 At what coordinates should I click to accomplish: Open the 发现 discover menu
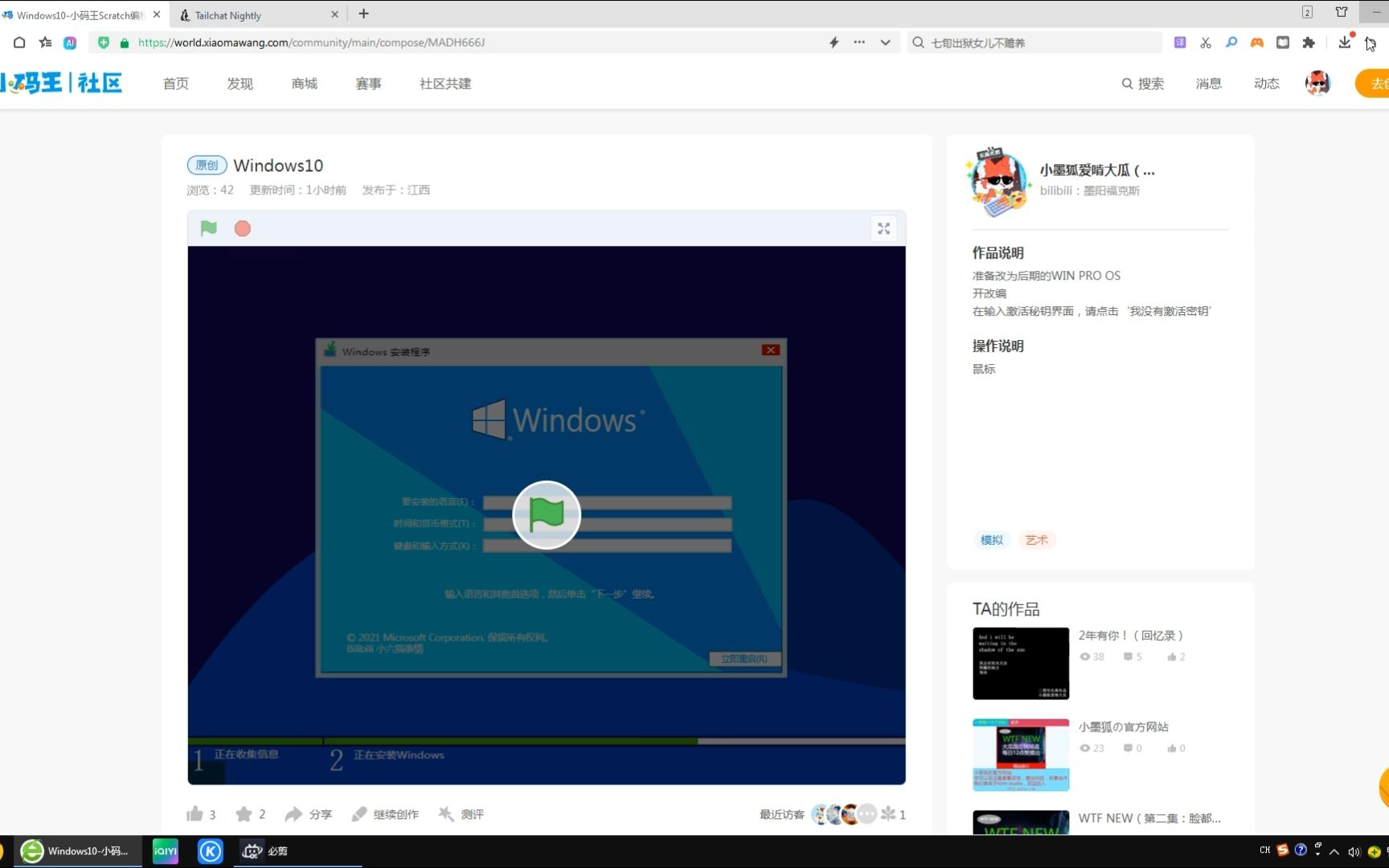coord(240,84)
